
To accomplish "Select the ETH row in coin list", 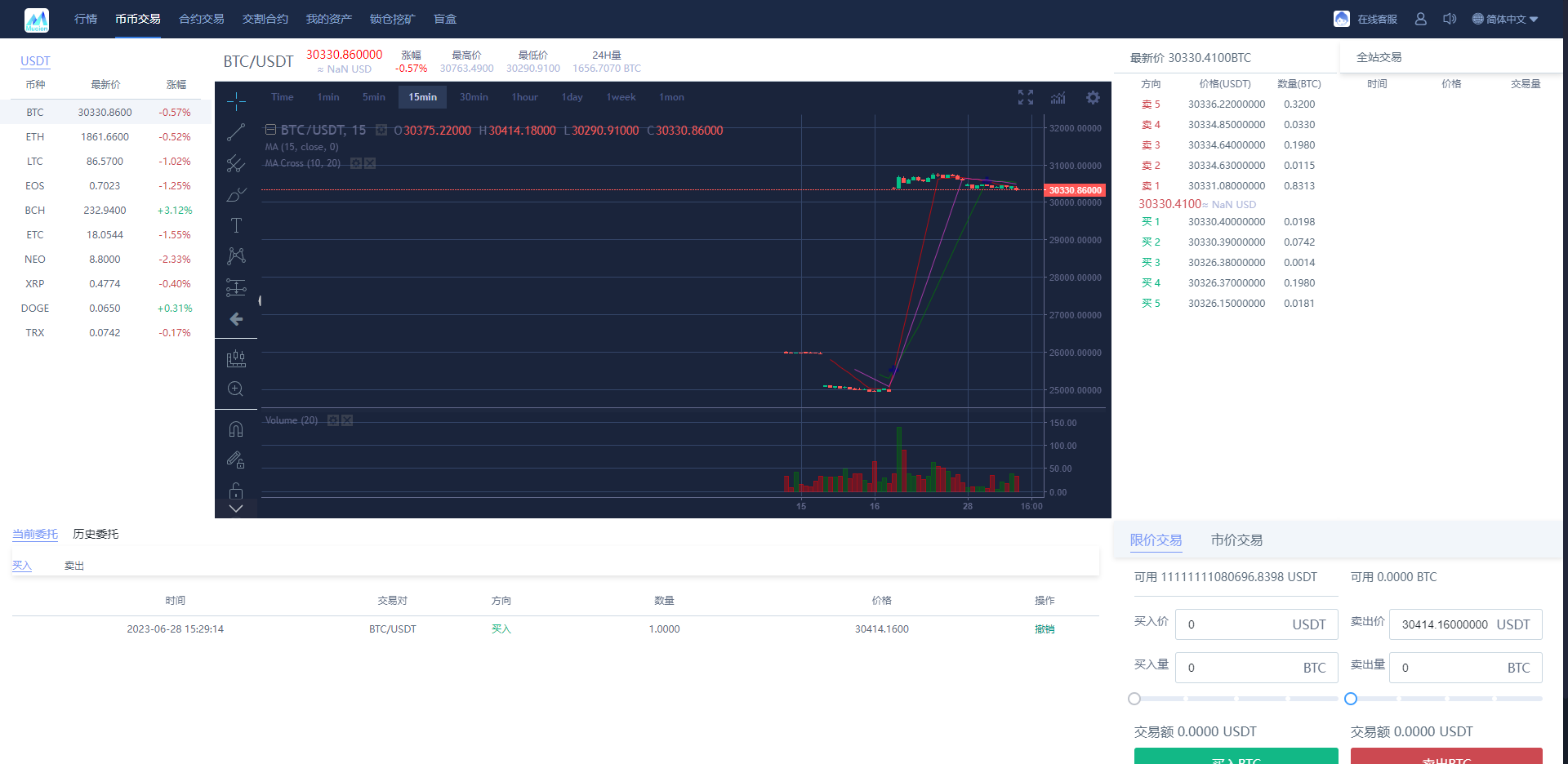I will click(106, 137).
